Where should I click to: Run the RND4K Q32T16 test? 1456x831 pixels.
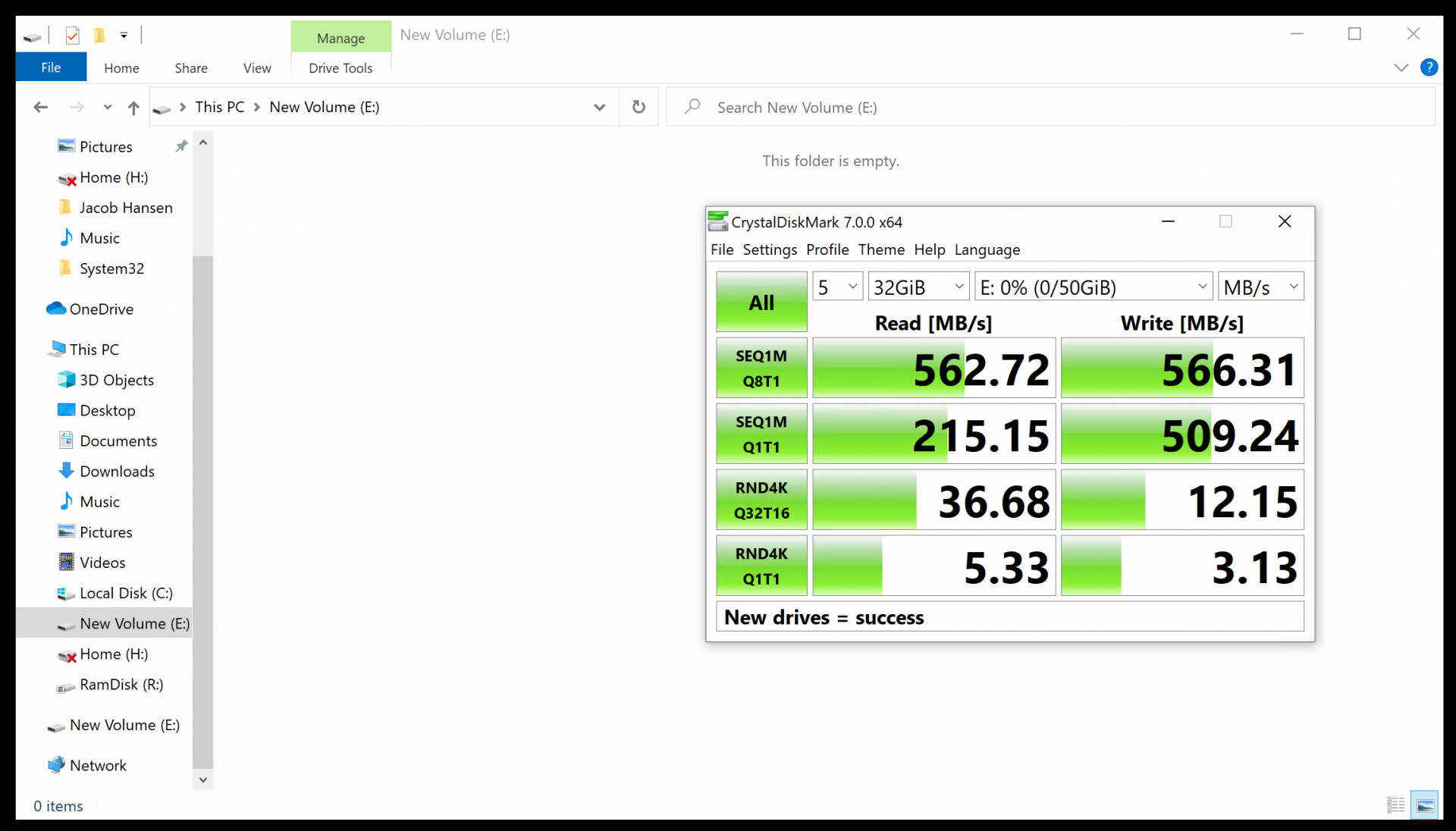coord(761,500)
